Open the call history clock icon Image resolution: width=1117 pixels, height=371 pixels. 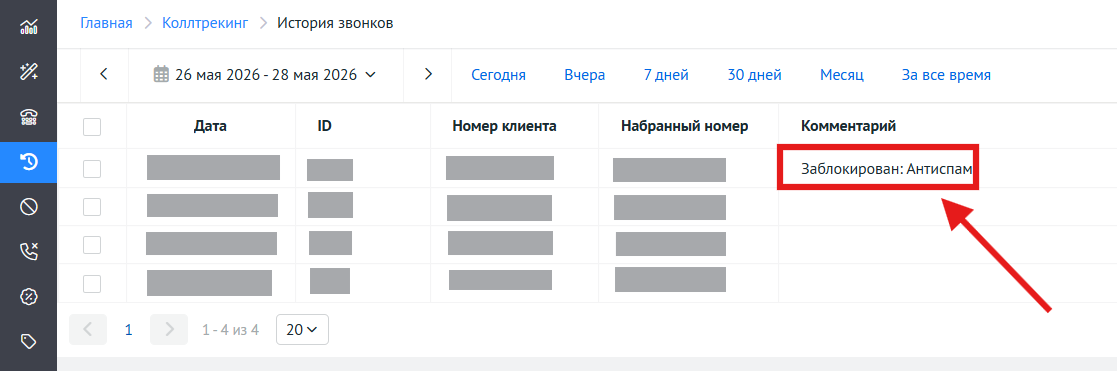click(28, 162)
